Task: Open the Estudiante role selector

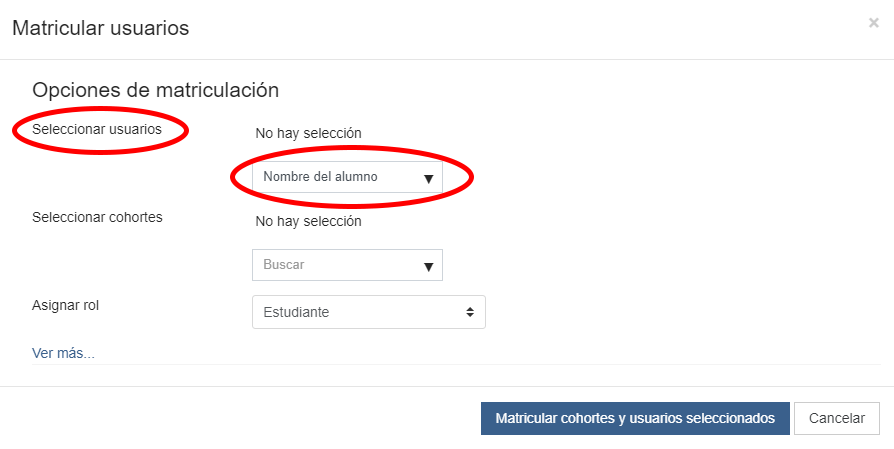Action: (369, 312)
